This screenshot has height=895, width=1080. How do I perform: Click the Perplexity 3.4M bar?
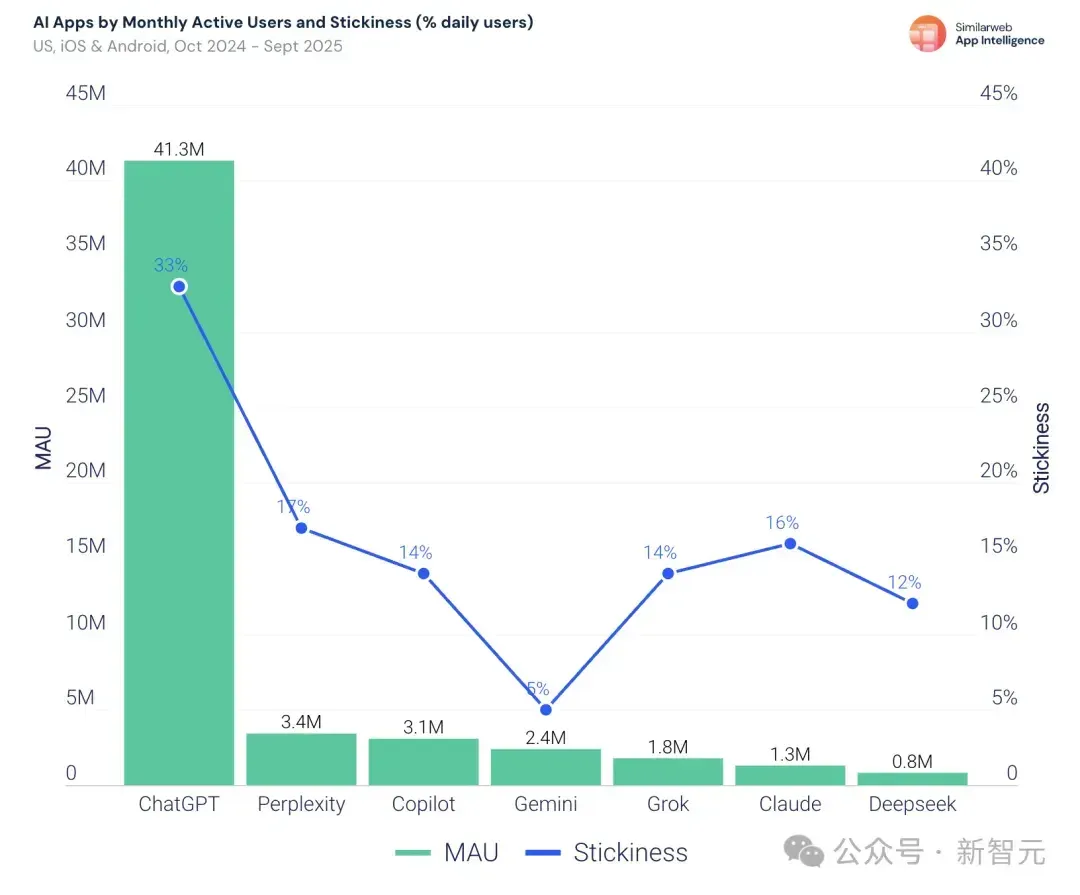[x=302, y=759]
